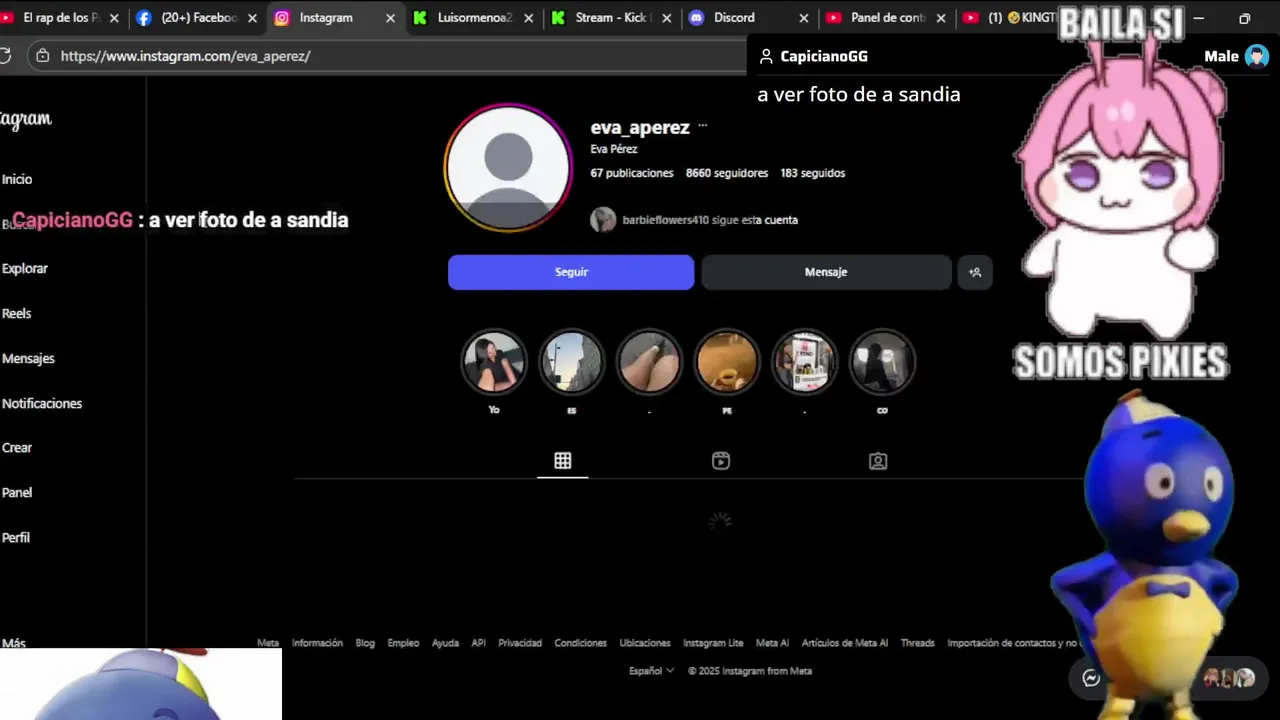Open Explorar in the sidebar

pyautogui.click(x=25, y=268)
